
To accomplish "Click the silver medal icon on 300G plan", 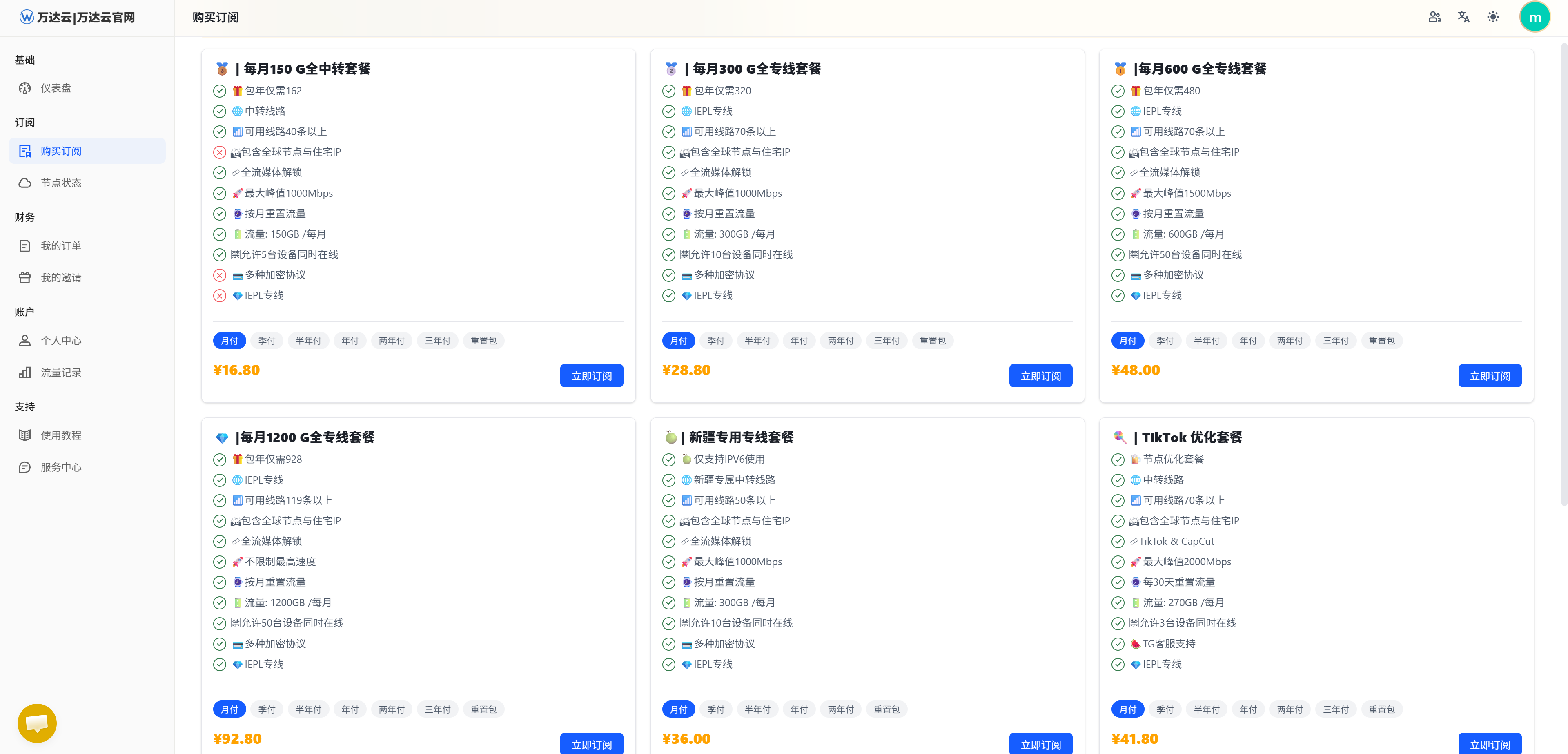I will [671, 69].
